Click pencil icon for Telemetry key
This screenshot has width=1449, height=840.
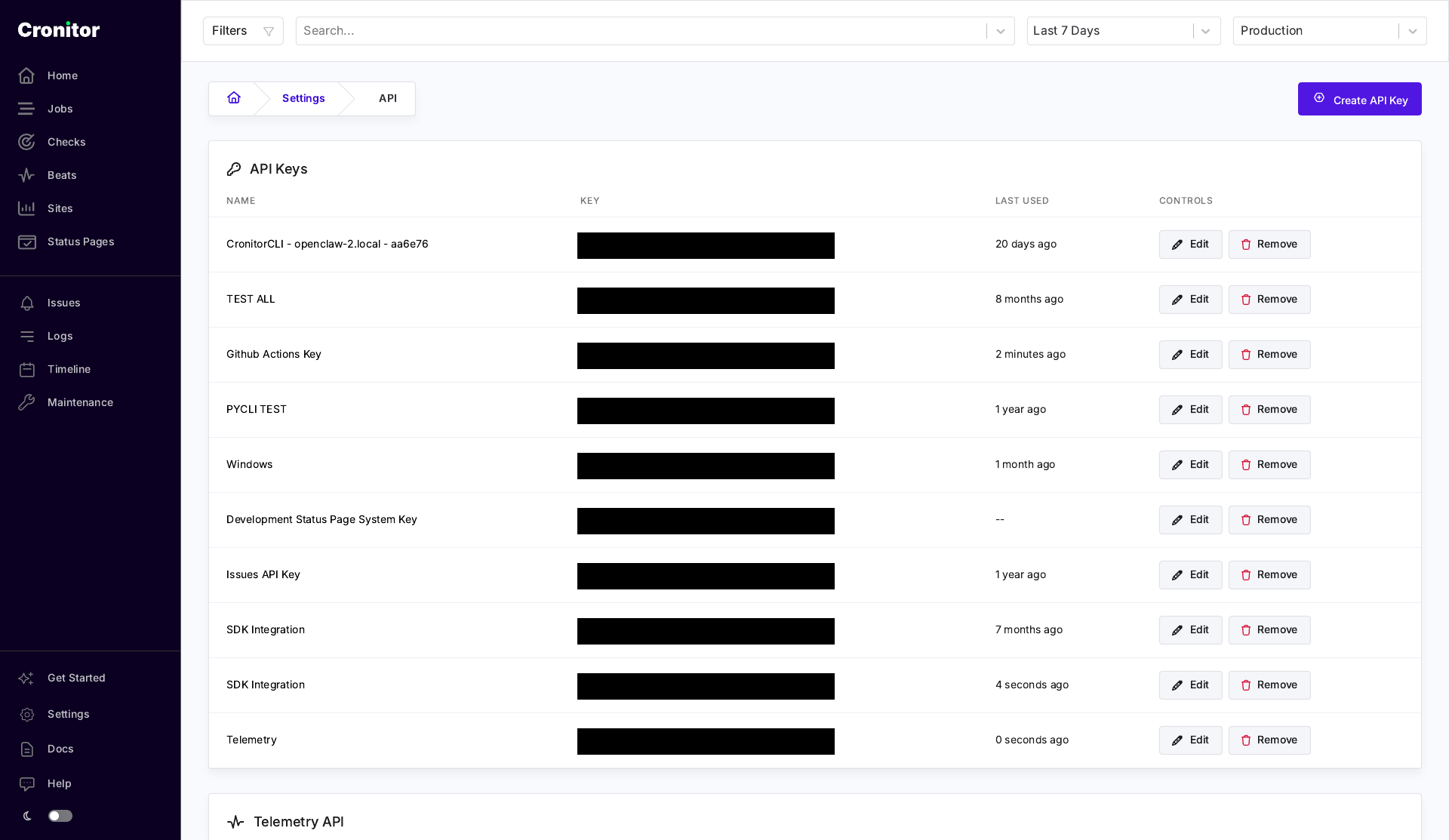tap(1177, 740)
